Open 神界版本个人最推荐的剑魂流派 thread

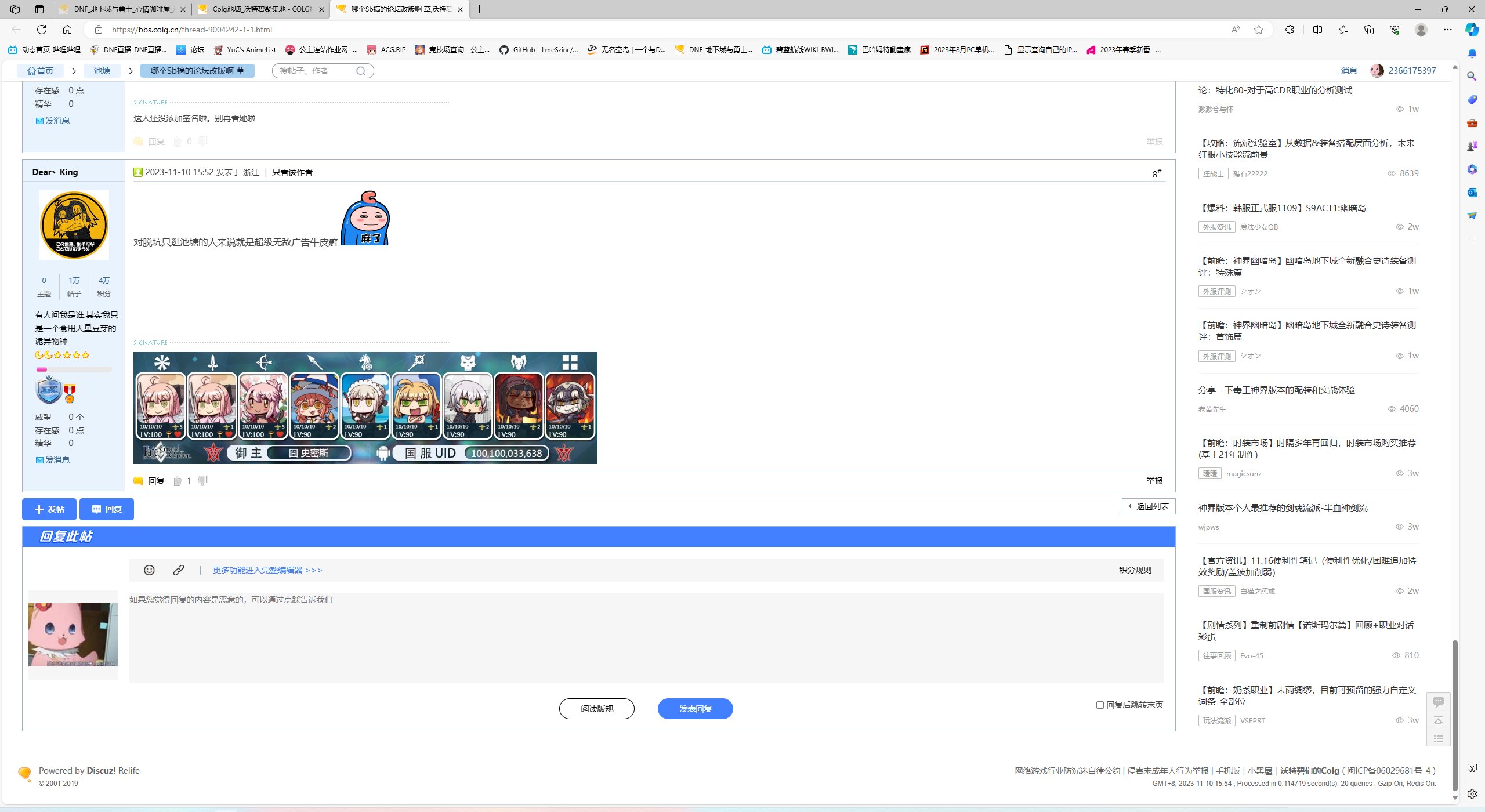click(1283, 508)
